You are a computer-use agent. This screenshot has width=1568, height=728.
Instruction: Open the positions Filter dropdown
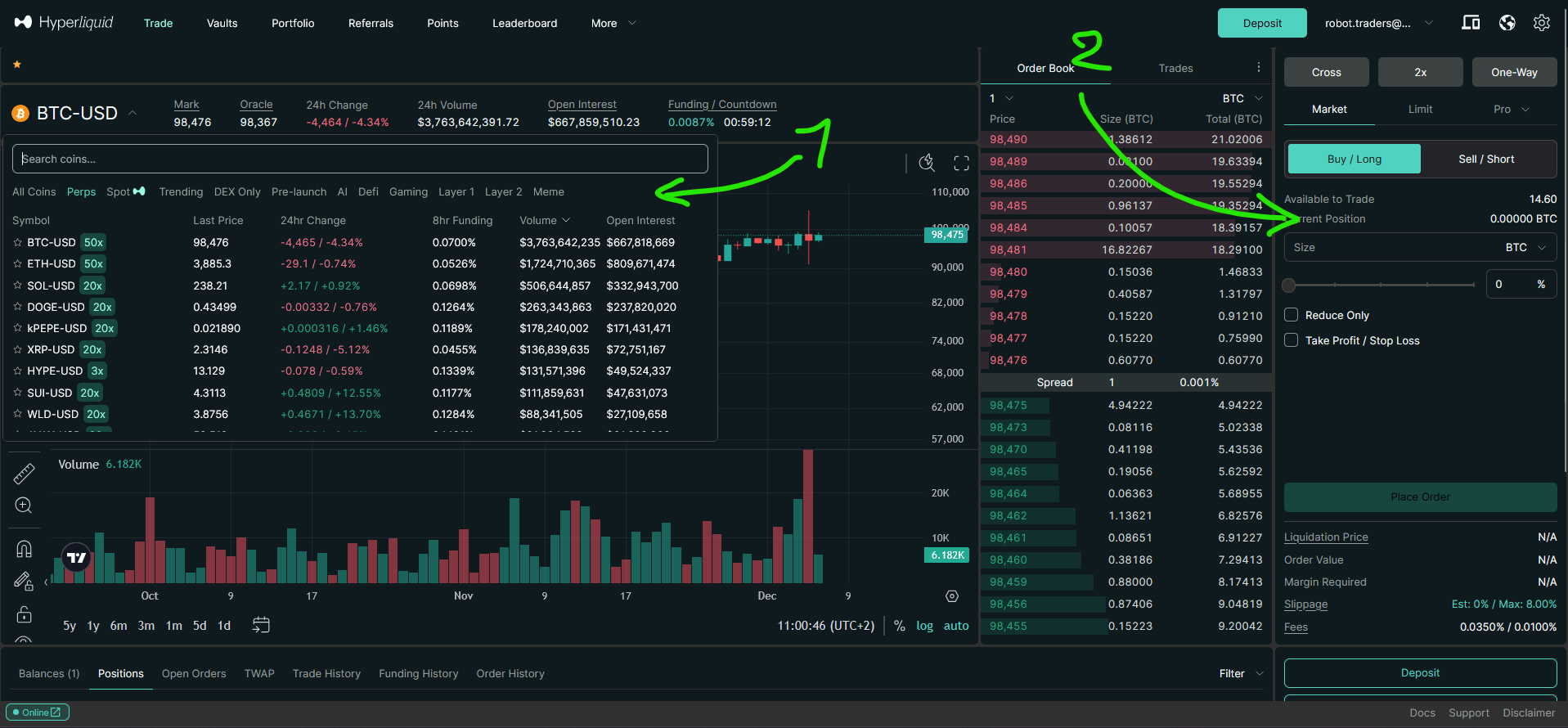point(1242,673)
